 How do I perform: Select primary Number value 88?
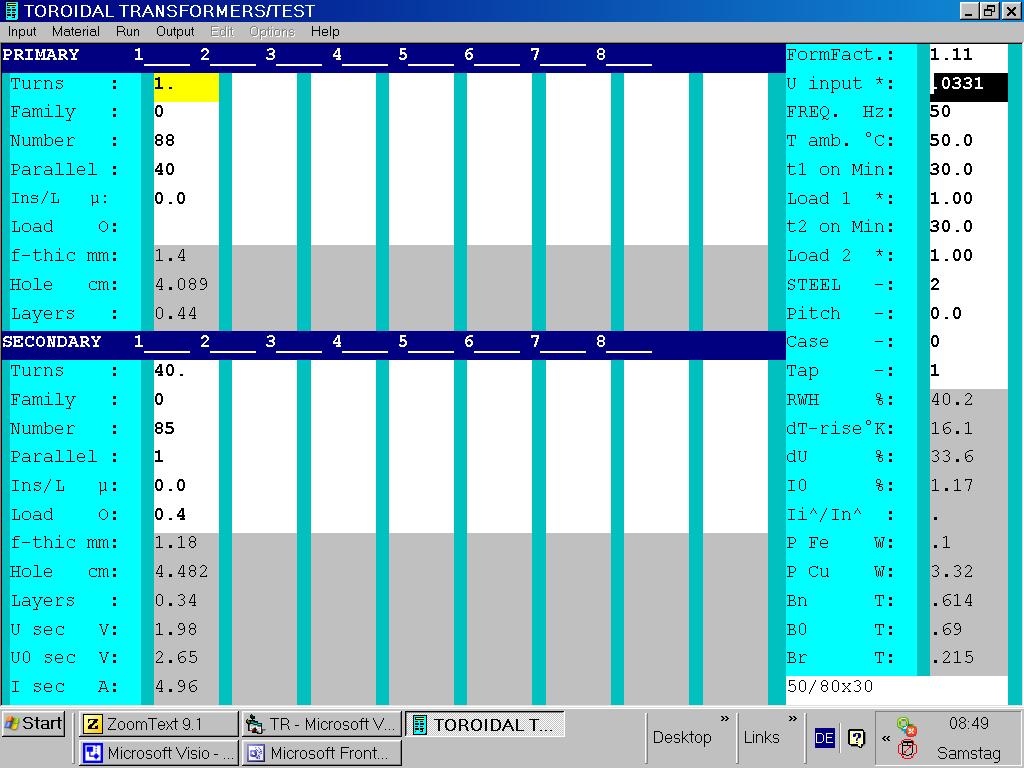pyautogui.click(x=186, y=140)
